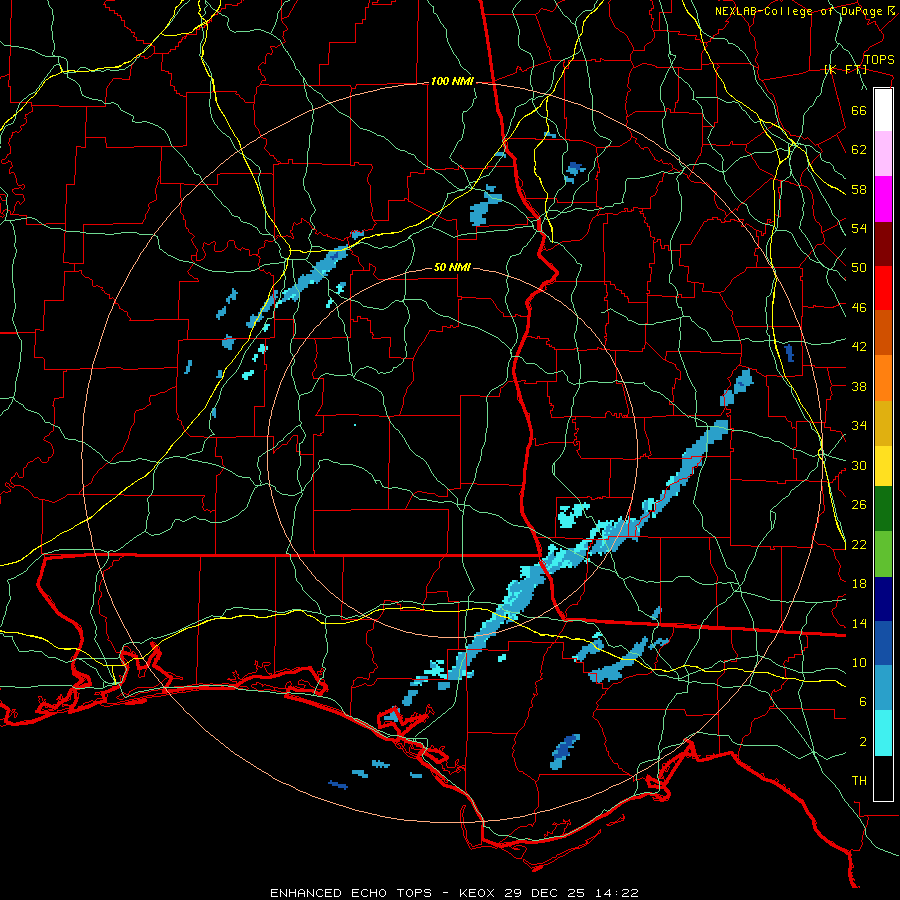Image resolution: width=900 pixels, height=900 pixels.
Task: Click the NEXLAB-College of DuPage text
Action: click(x=798, y=11)
